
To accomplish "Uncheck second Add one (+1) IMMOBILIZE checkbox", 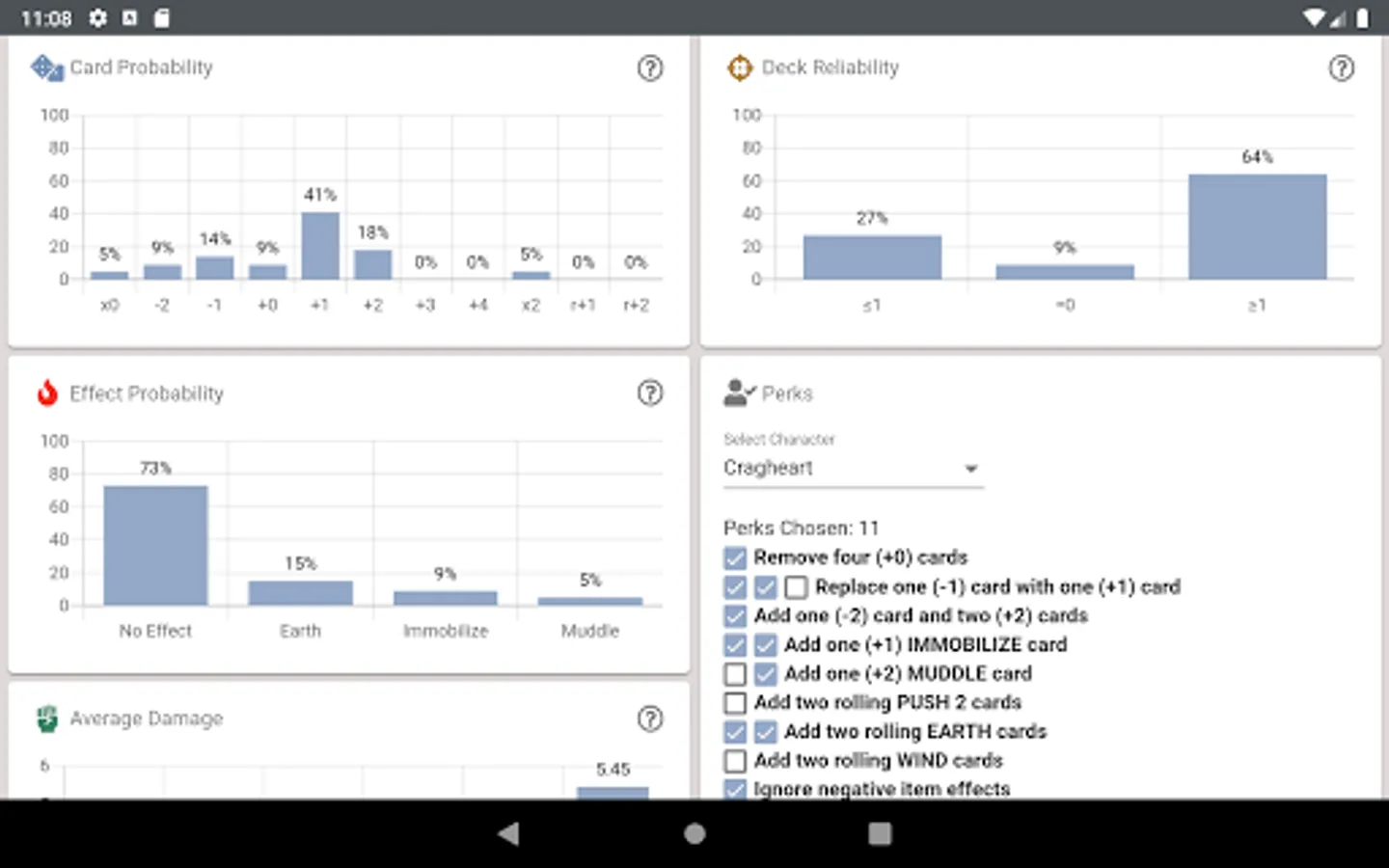I will [766, 644].
